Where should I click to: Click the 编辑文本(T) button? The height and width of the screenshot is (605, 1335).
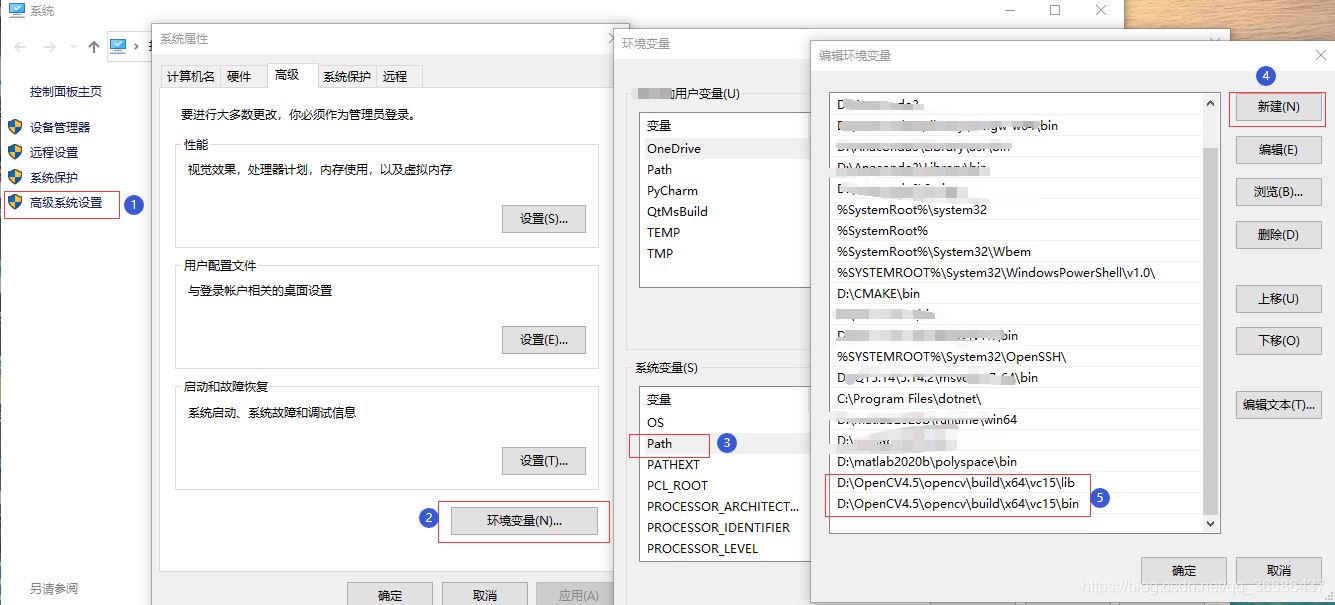[x=1277, y=404]
